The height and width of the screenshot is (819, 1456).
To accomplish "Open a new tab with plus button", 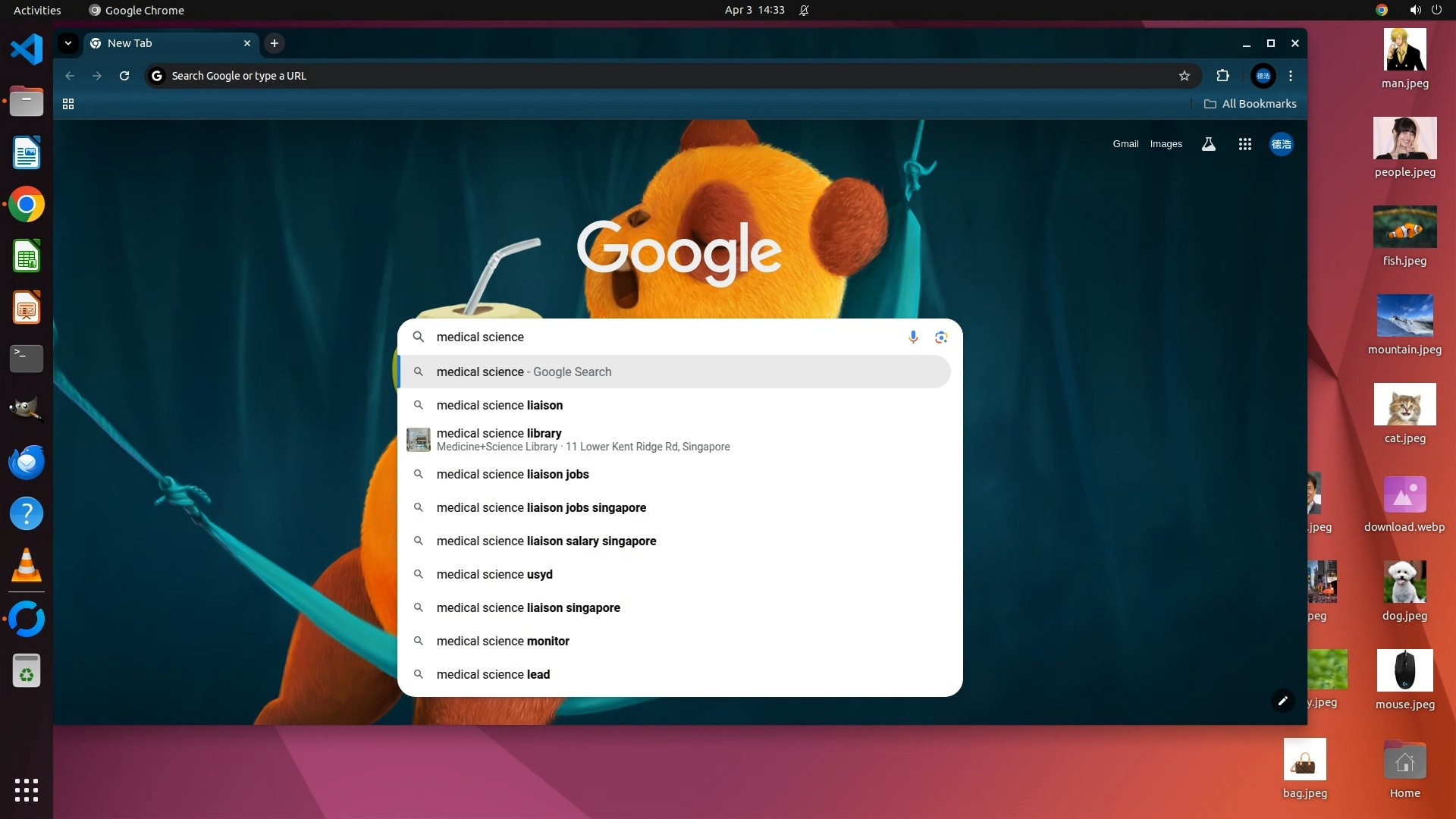I will (275, 43).
